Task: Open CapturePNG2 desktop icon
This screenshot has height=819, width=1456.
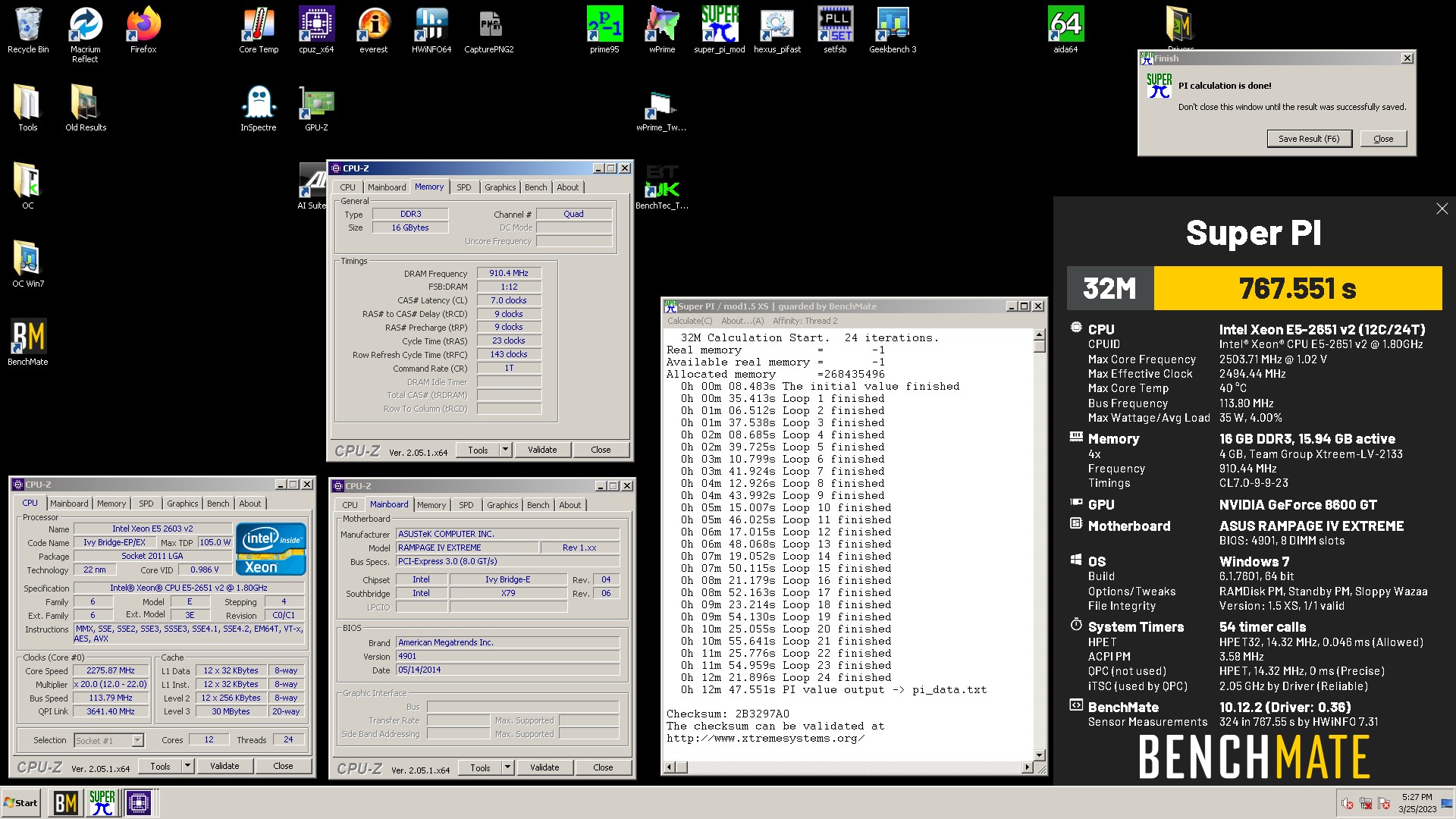Action: pos(489,30)
